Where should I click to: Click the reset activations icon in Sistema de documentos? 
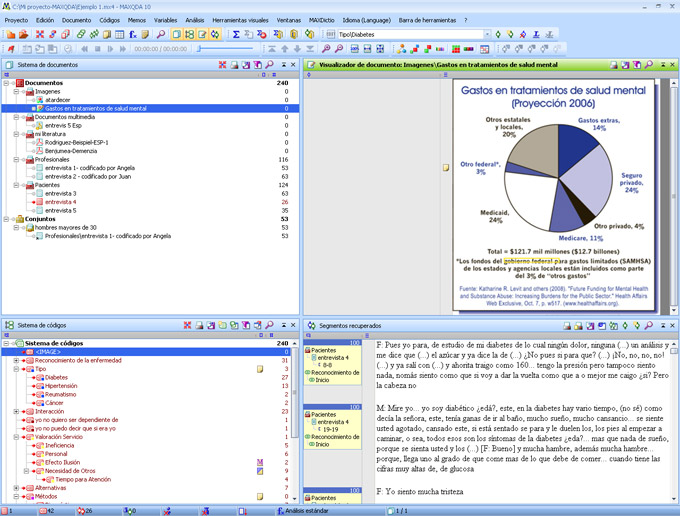coord(221,65)
